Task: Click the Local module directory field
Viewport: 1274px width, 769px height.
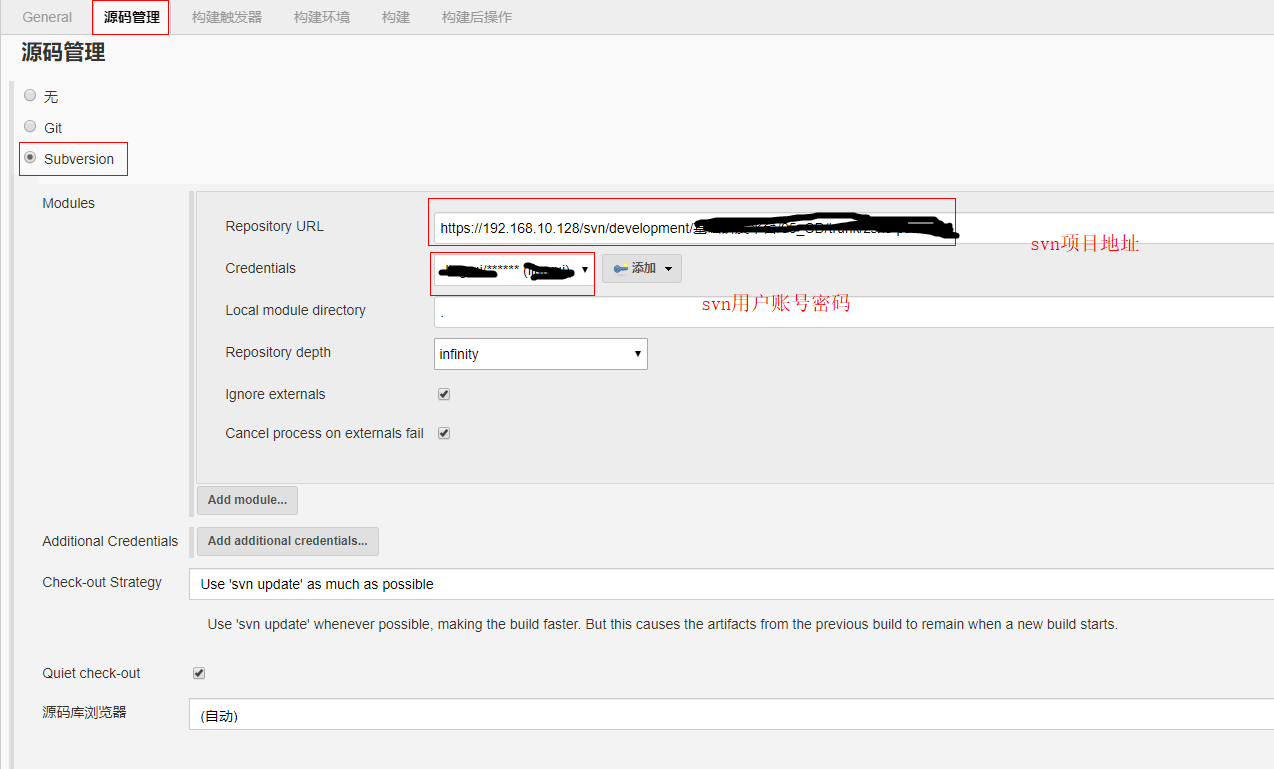Action: click(854, 312)
